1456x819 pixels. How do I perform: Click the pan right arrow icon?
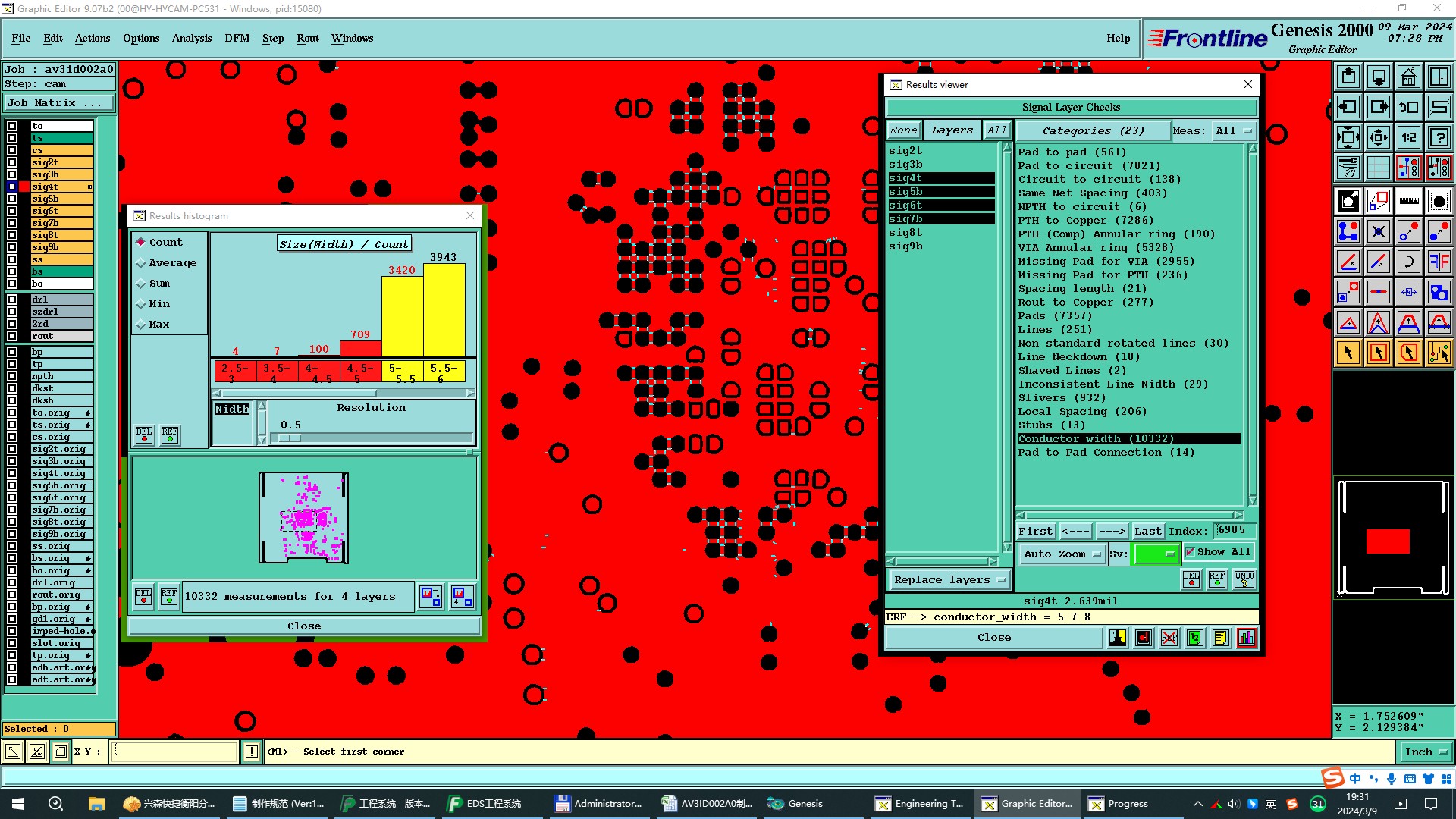tap(1378, 107)
